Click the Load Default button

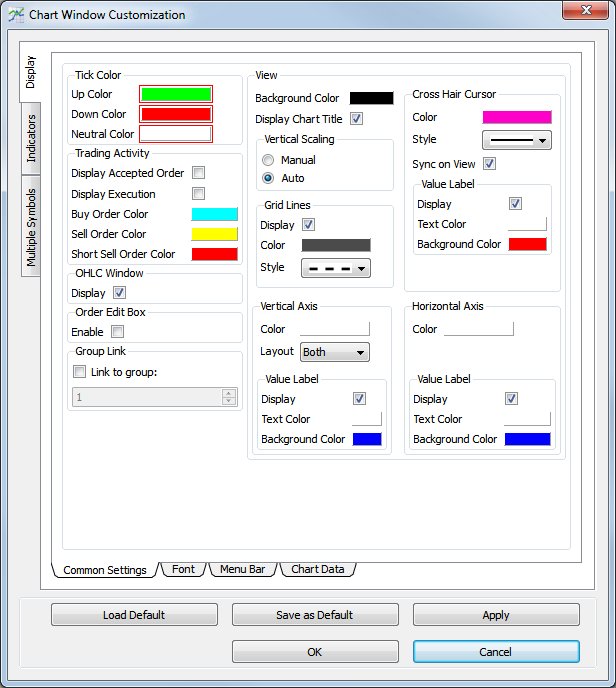[x=134, y=615]
